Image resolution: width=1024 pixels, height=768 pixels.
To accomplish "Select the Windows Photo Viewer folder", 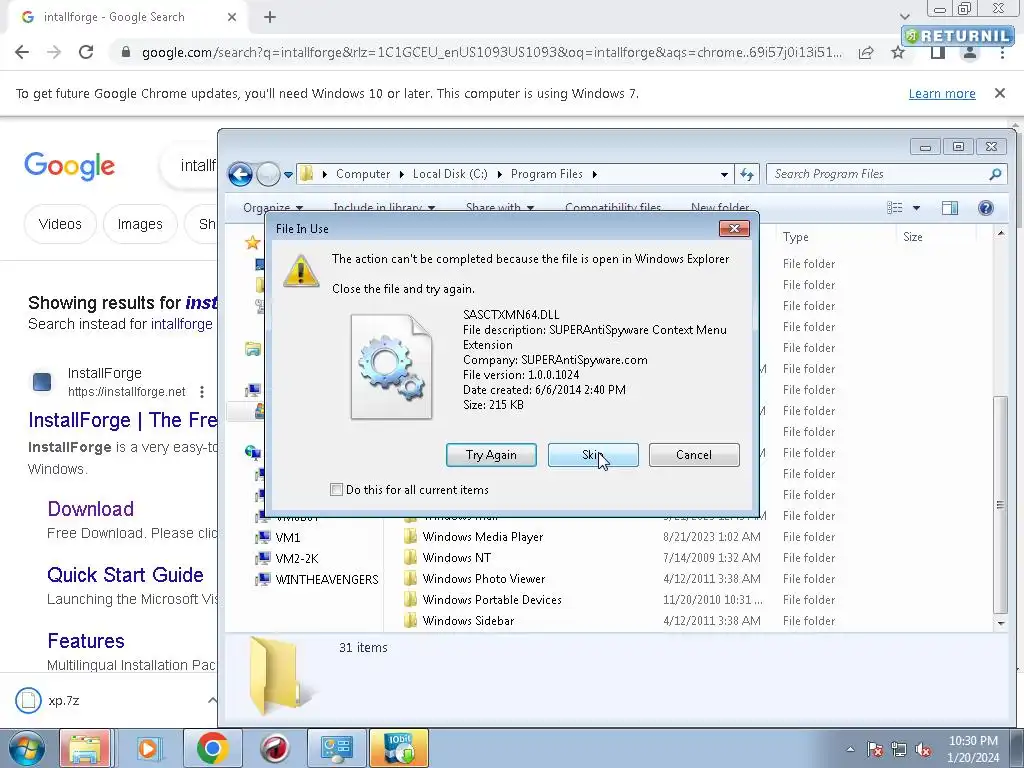I will (x=483, y=579).
